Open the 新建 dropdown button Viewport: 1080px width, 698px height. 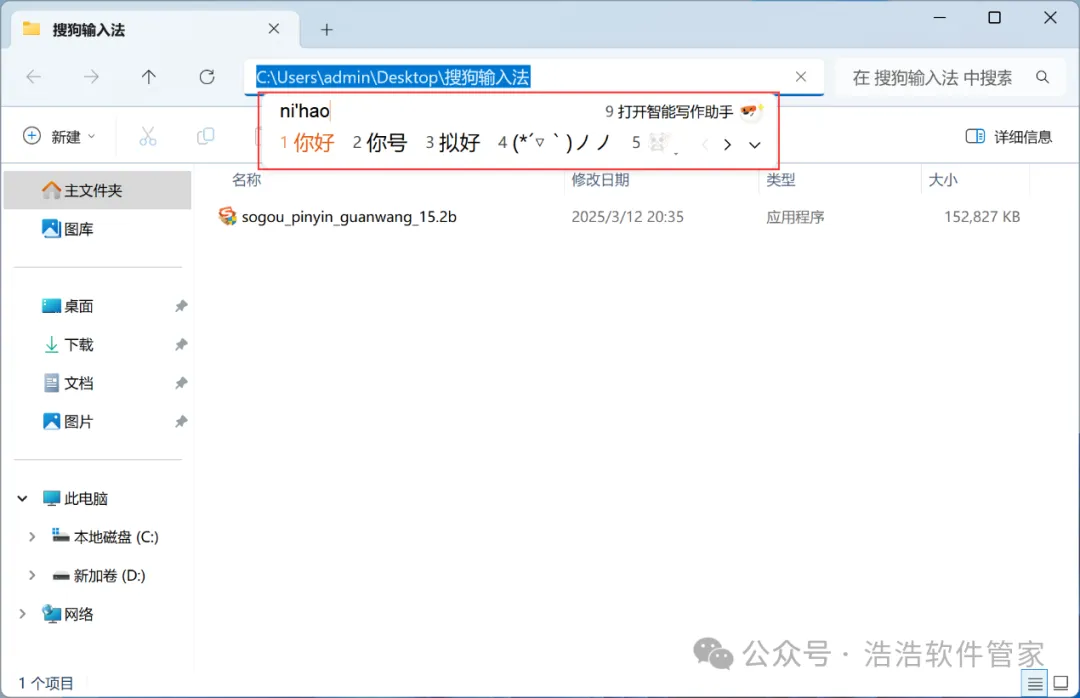(x=59, y=136)
